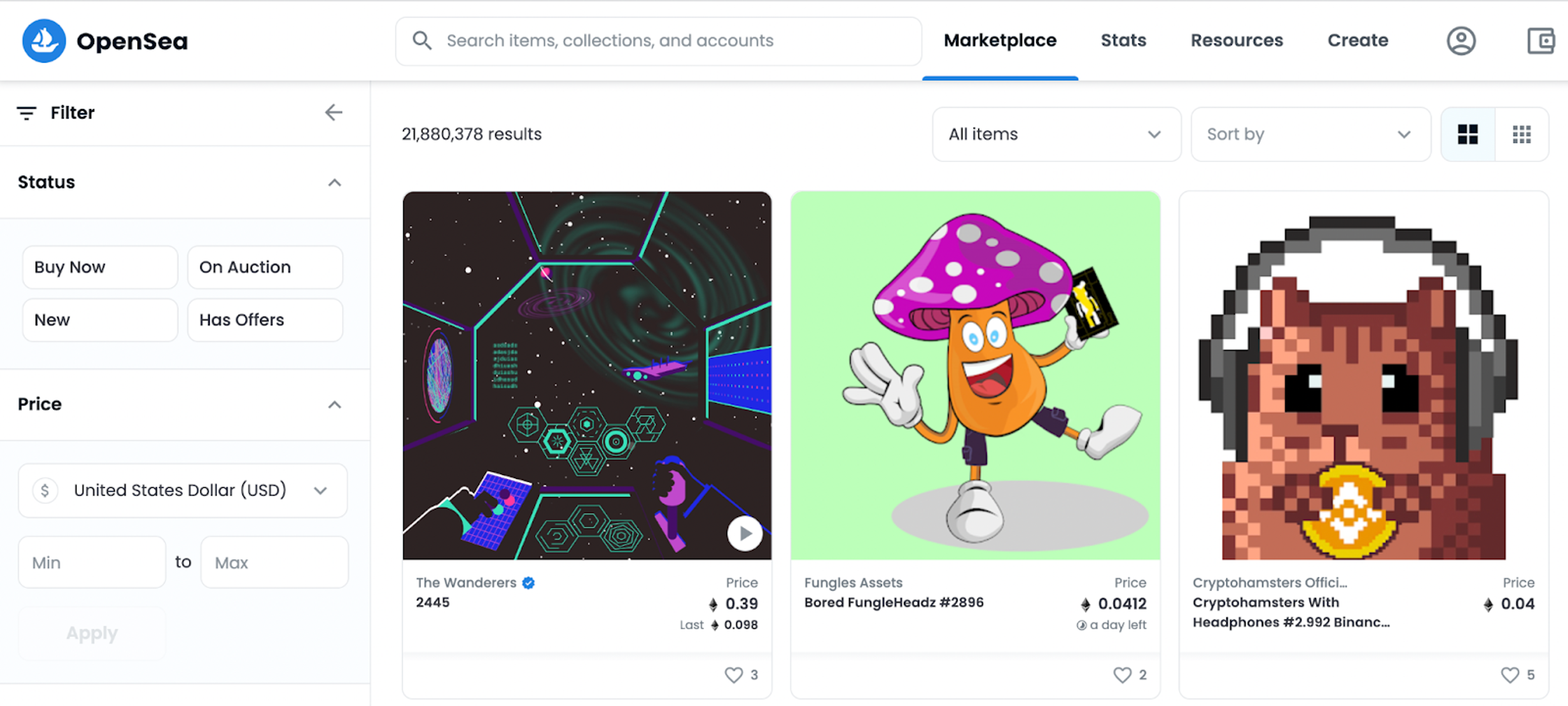Click the Wanderers verified badge
The height and width of the screenshot is (706, 1568).
point(528,583)
